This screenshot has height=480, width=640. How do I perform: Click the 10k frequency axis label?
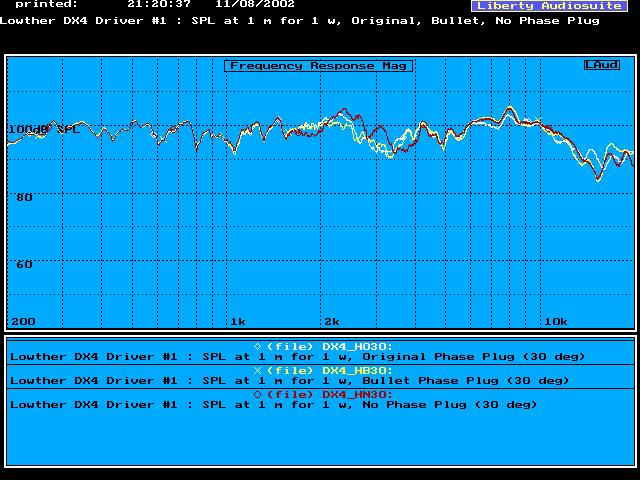[x=556, y=322]
